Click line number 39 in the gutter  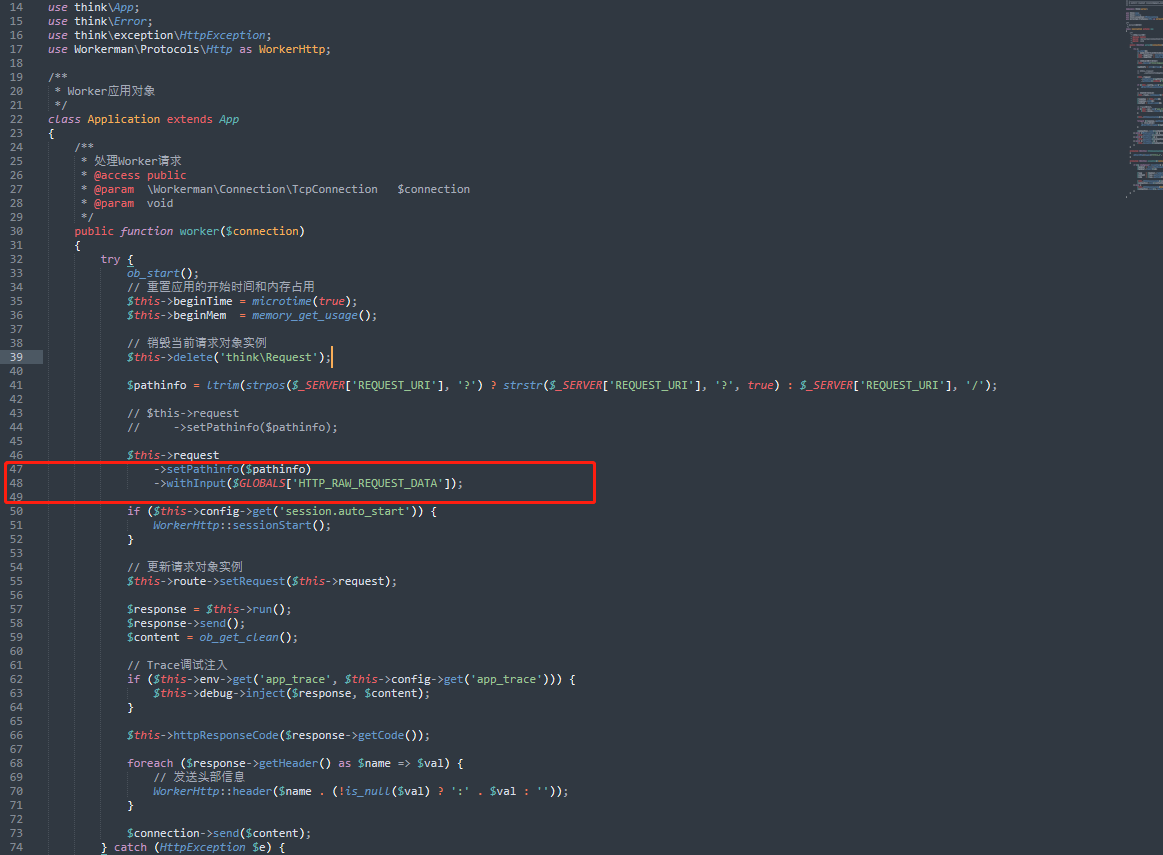(16, 357)
